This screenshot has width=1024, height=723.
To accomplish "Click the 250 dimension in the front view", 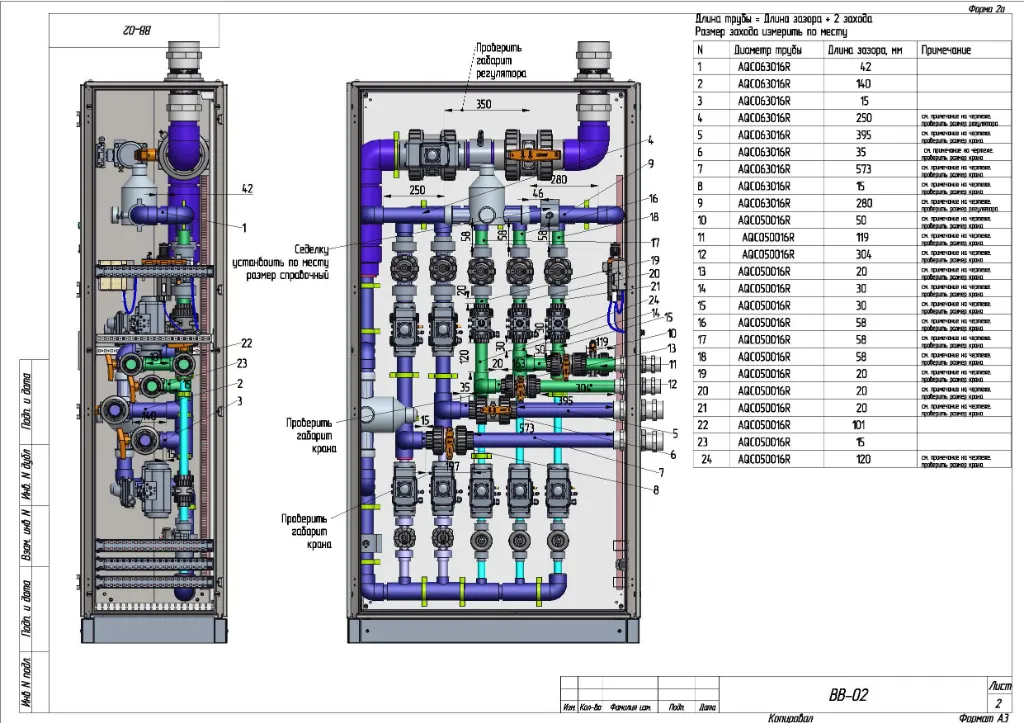I will (x=415, y=190).
